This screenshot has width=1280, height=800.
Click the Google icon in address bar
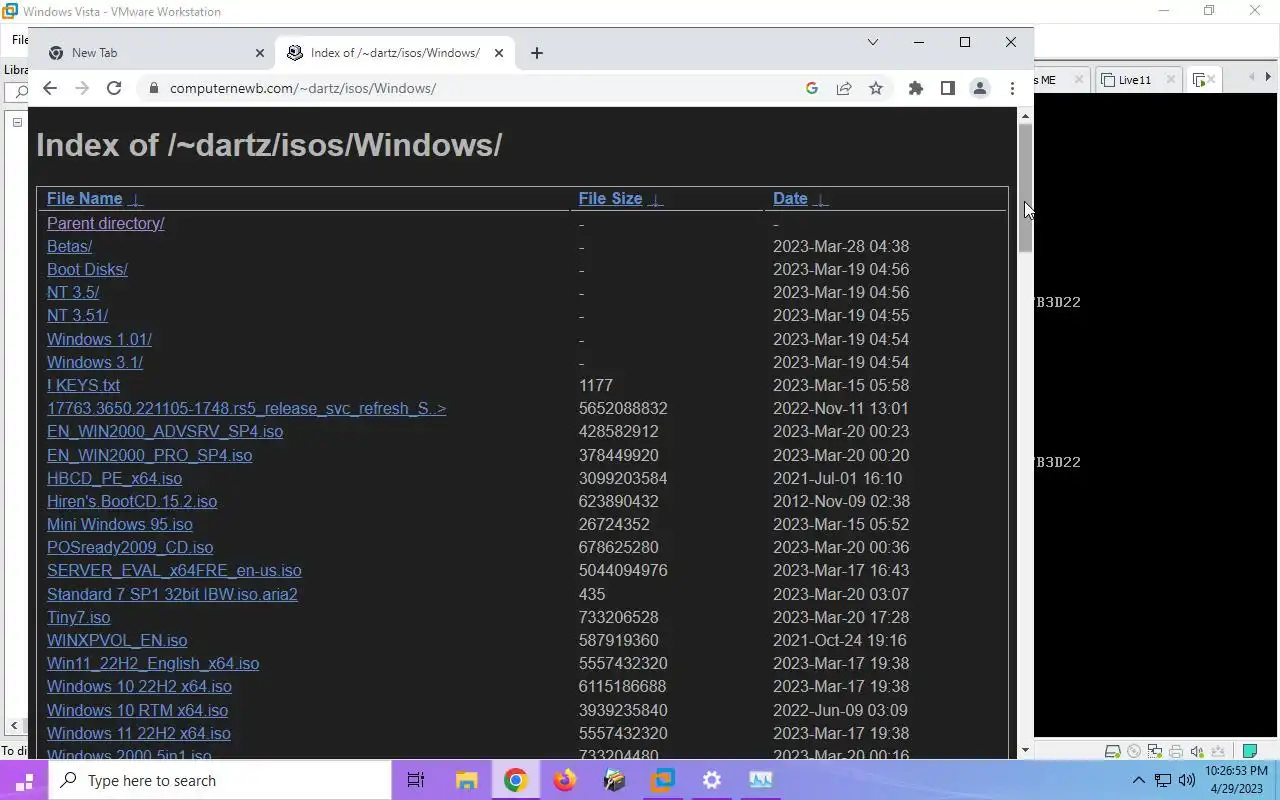click(812, 88)
